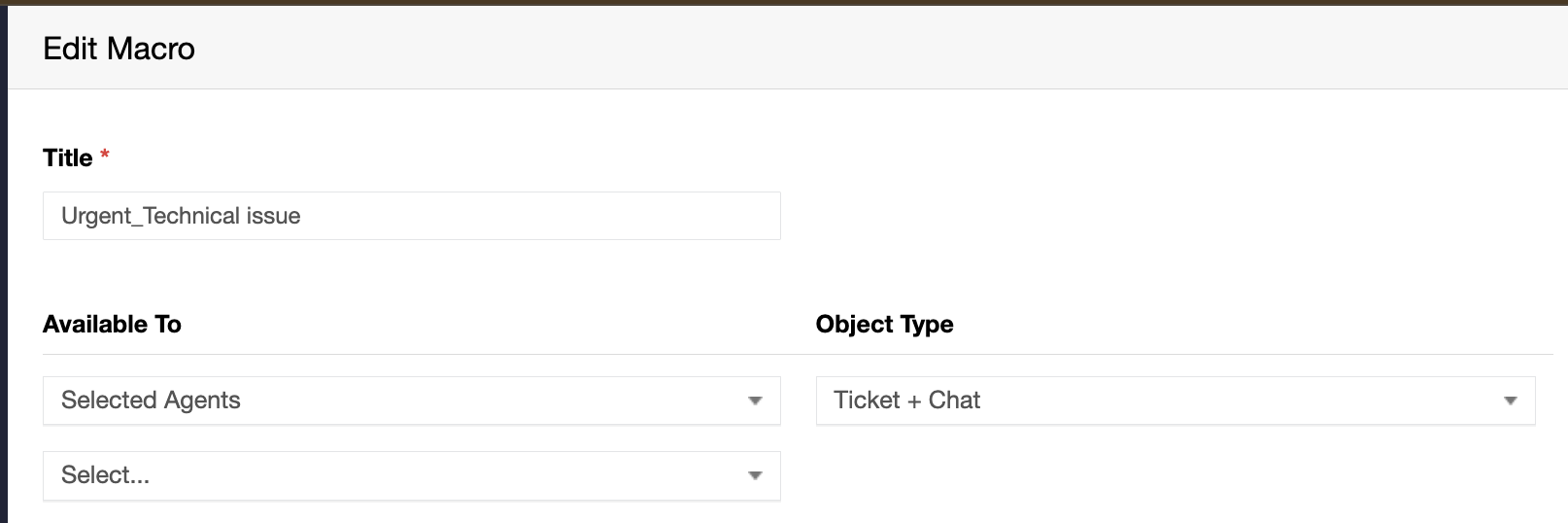Click the "Ticket + Chat" value text
1568x523 pixels.
[x=906, y=401]
